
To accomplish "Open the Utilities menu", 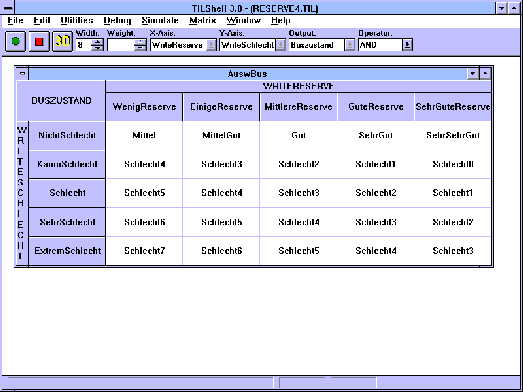I will (77, 21).
